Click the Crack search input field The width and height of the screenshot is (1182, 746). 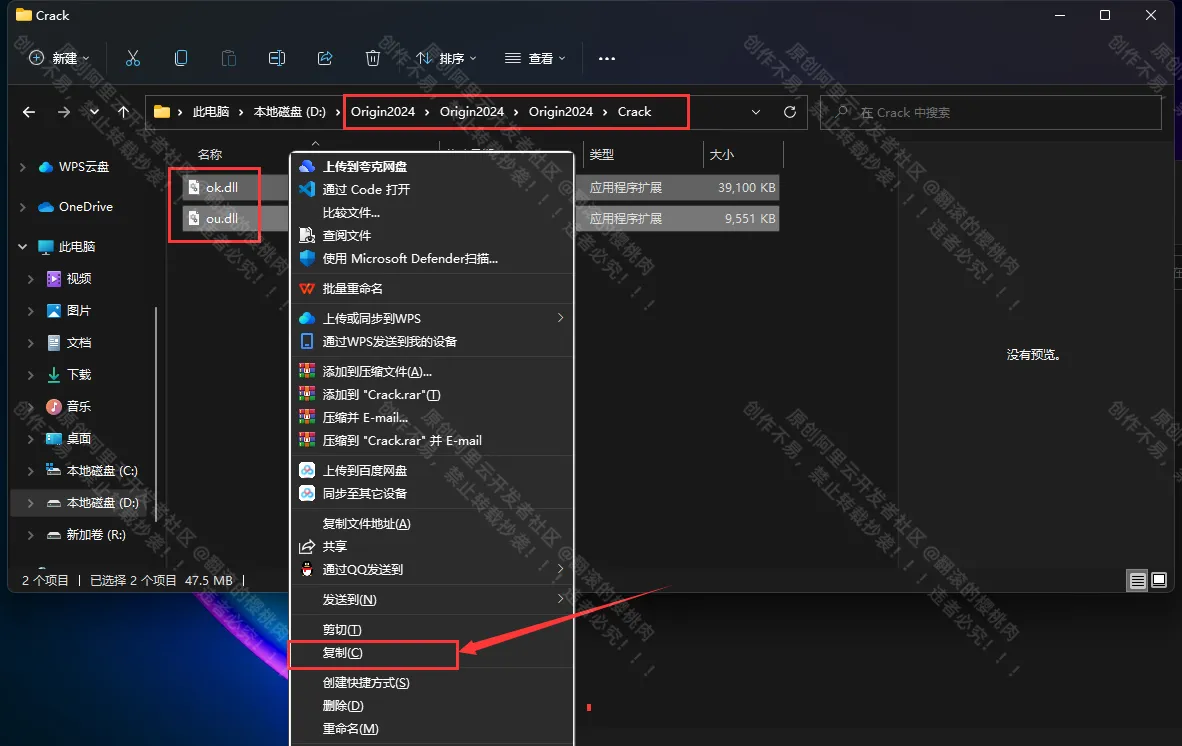991,112
